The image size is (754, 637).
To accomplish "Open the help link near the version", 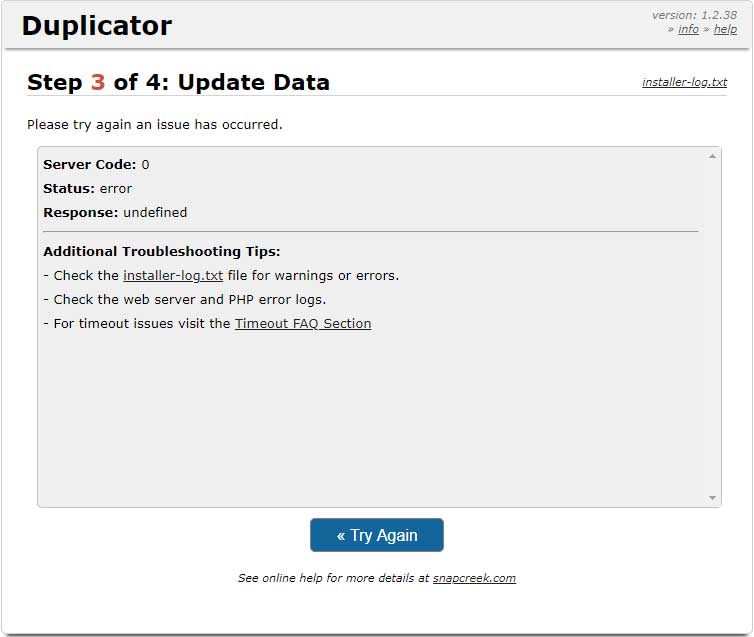I will click(x=725, y=29).
